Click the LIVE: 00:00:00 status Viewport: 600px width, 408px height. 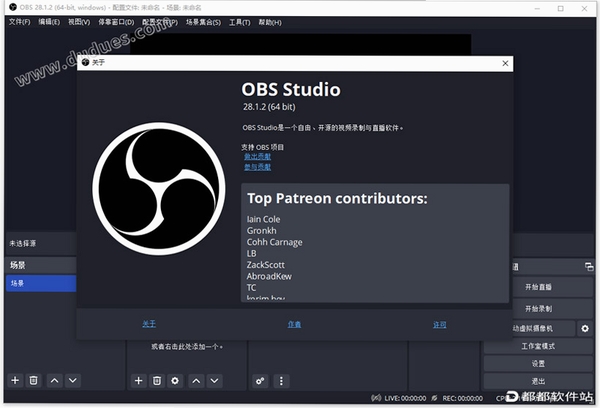[x=405, y=398]
